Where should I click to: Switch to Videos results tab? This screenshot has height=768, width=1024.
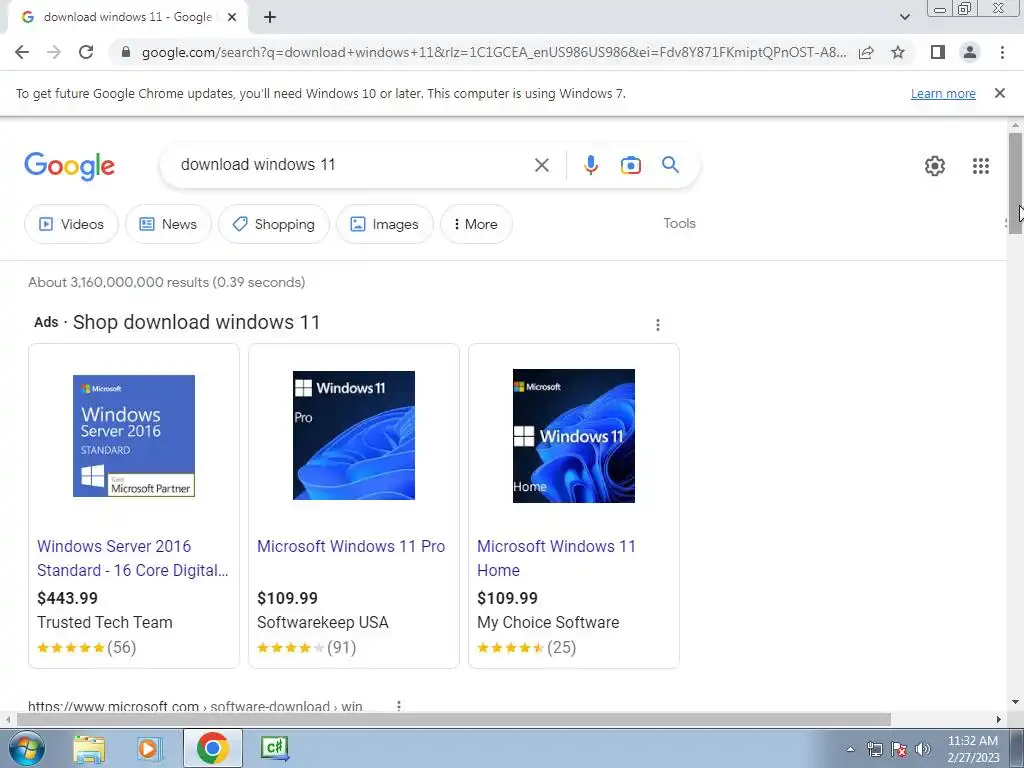pyautogui.click(x=71, y=224)
